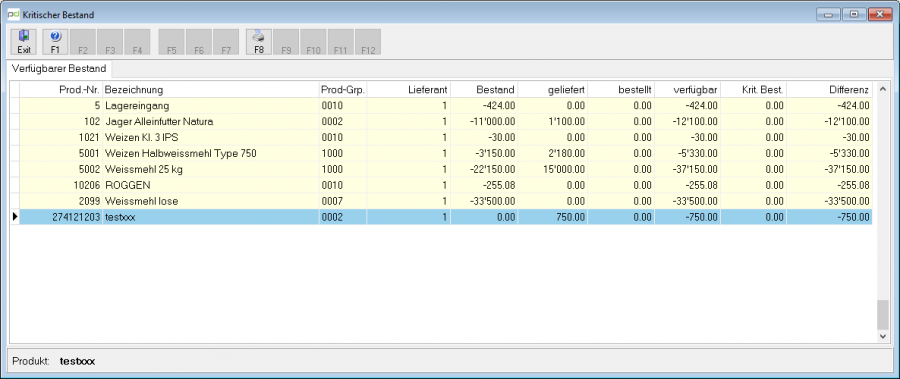Sort by Prod.-Nr. column header
This screenshot has width=900, height=379.
(61, 90)
